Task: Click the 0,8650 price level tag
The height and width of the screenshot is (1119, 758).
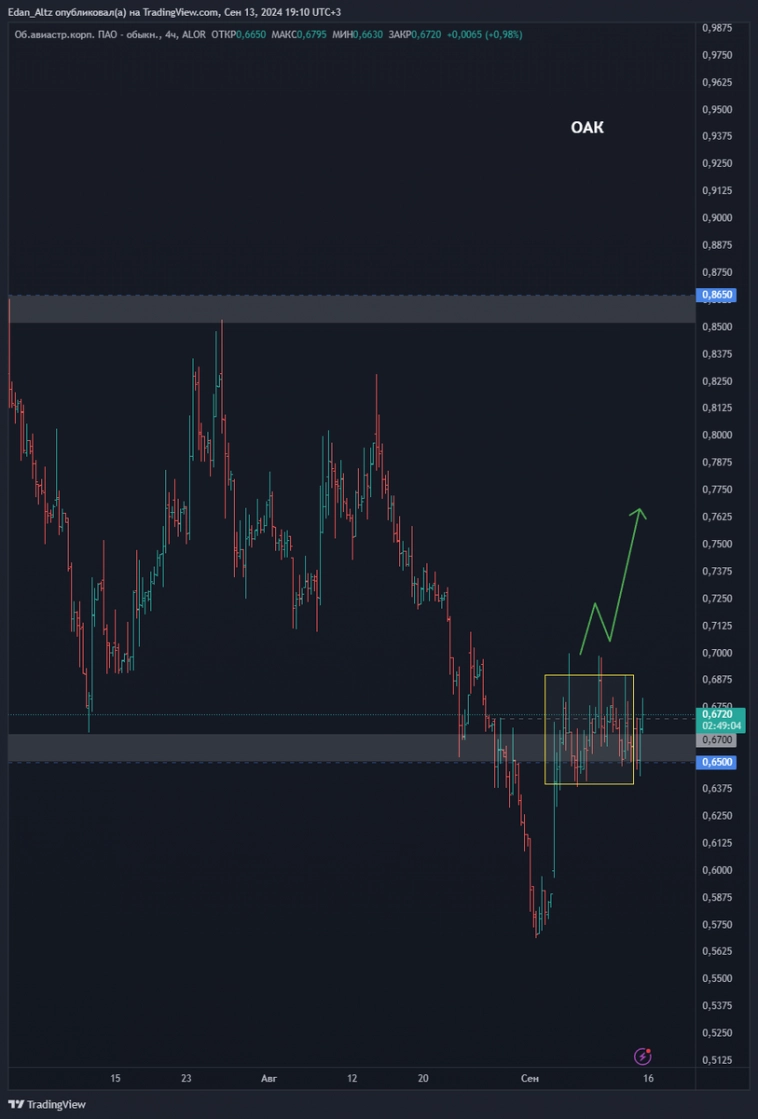Action: pyautogui.click(x=717, y=295)
